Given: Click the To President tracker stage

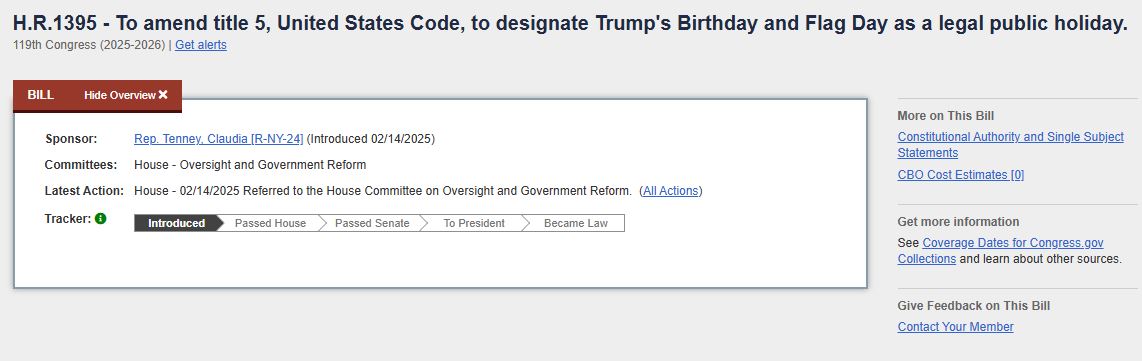Looking at the screenshot, I should 473,223.
